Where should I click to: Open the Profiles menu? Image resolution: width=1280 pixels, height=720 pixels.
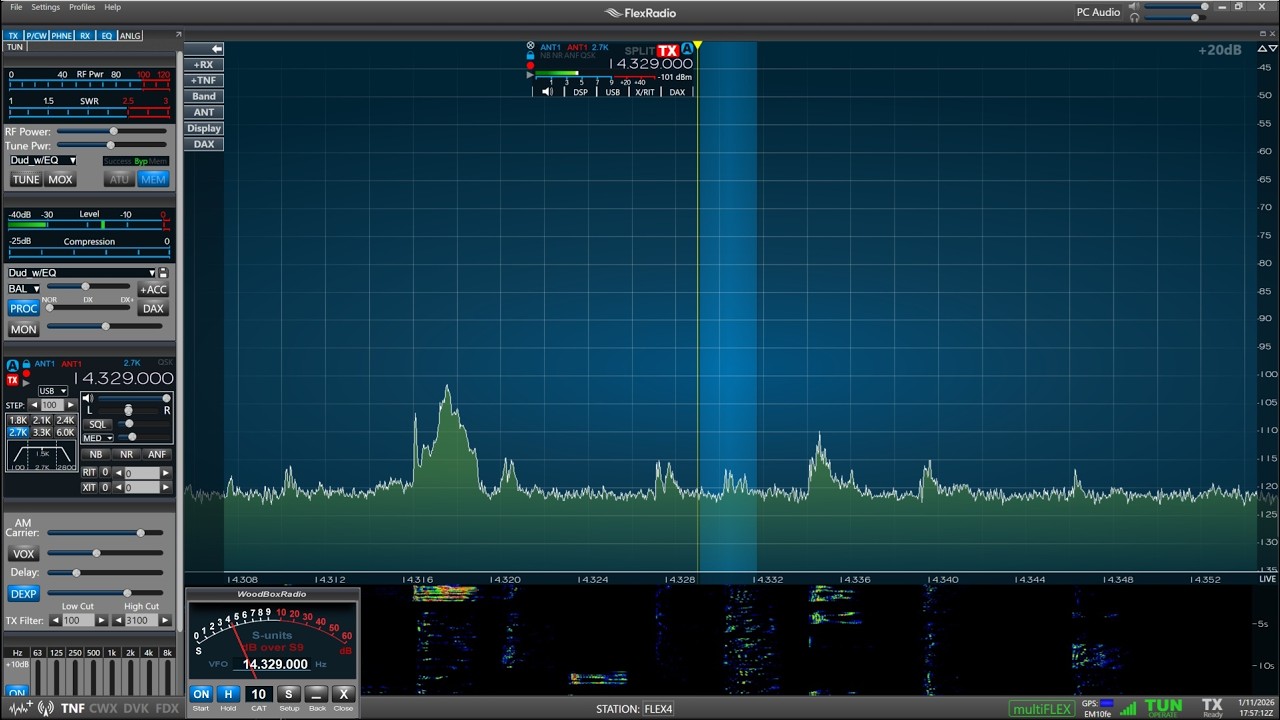point(82,7)
